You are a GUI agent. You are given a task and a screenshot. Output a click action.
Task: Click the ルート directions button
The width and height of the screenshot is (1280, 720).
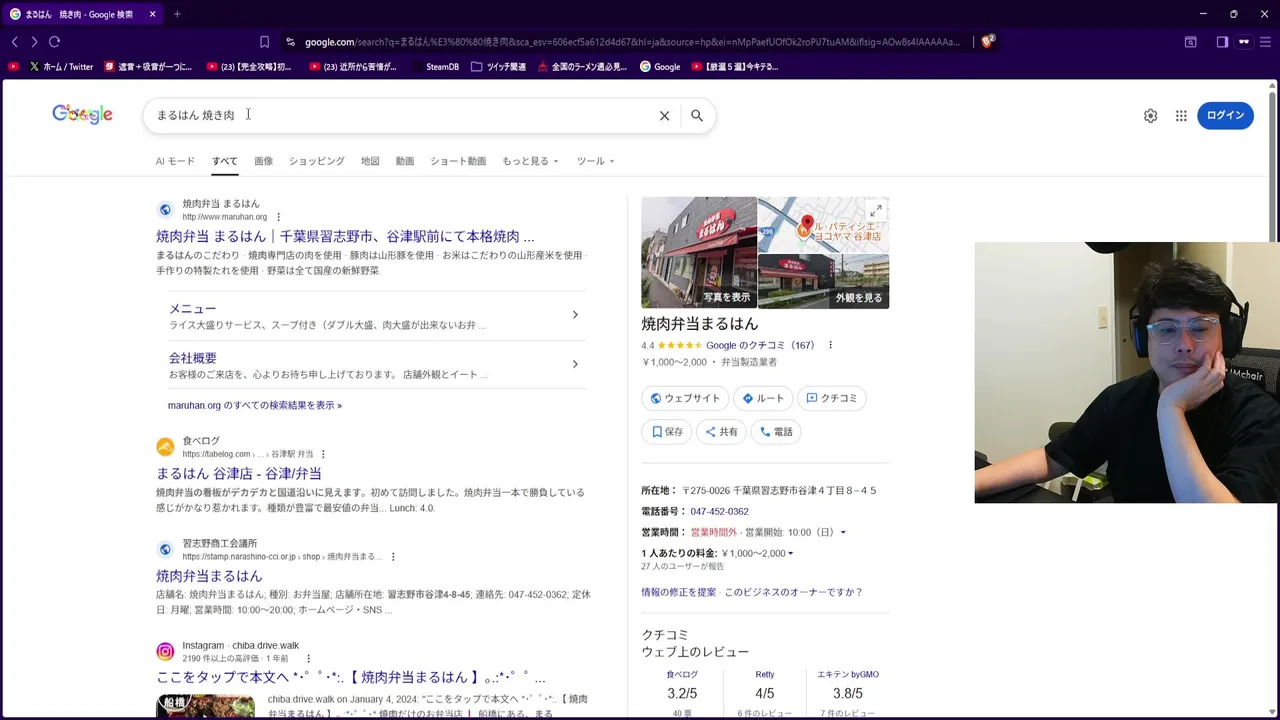763,398
